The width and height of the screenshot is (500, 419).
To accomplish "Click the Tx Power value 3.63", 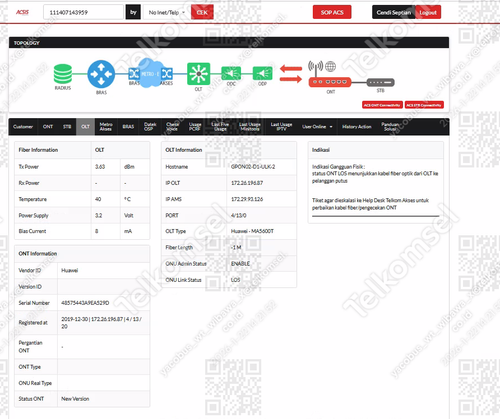I will (100, 167).
